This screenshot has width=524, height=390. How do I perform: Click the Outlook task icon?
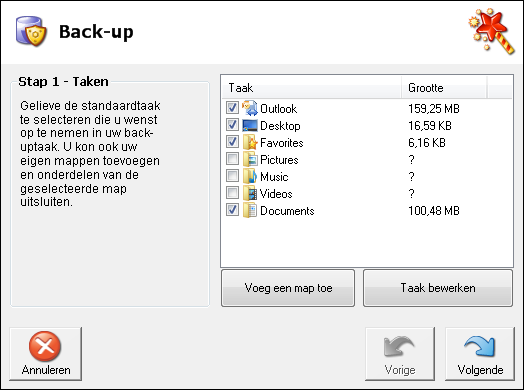[x=250, y=108]
